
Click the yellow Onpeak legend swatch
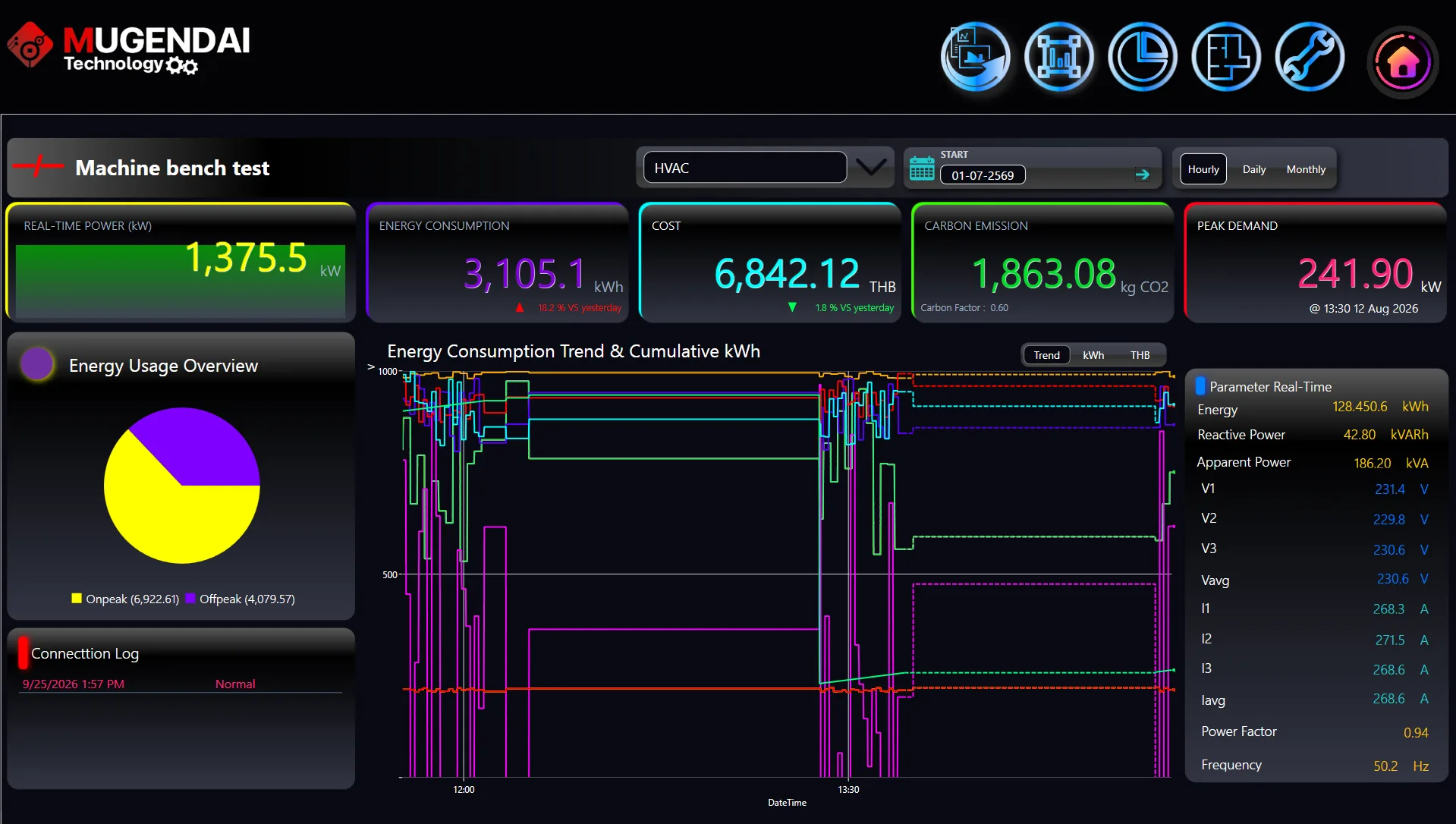point(77,598)
